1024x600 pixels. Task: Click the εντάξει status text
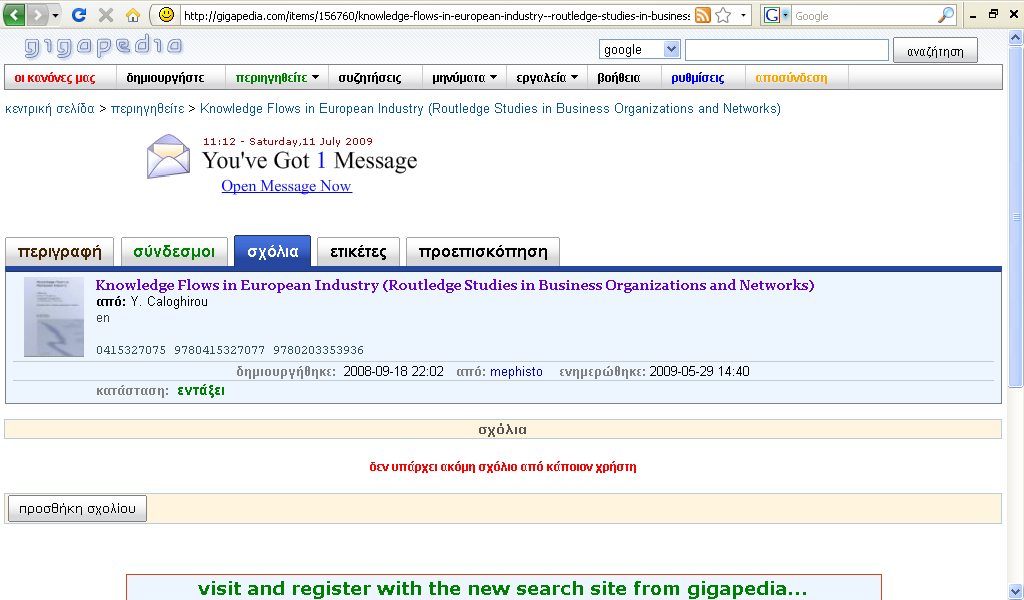(200, 390)
